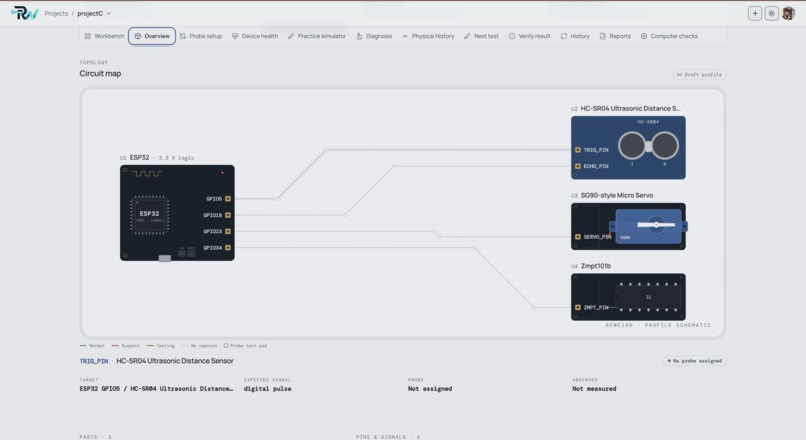Switch to the History tab
This screenshot has width=806, height=440.
(x=575, y=36)
